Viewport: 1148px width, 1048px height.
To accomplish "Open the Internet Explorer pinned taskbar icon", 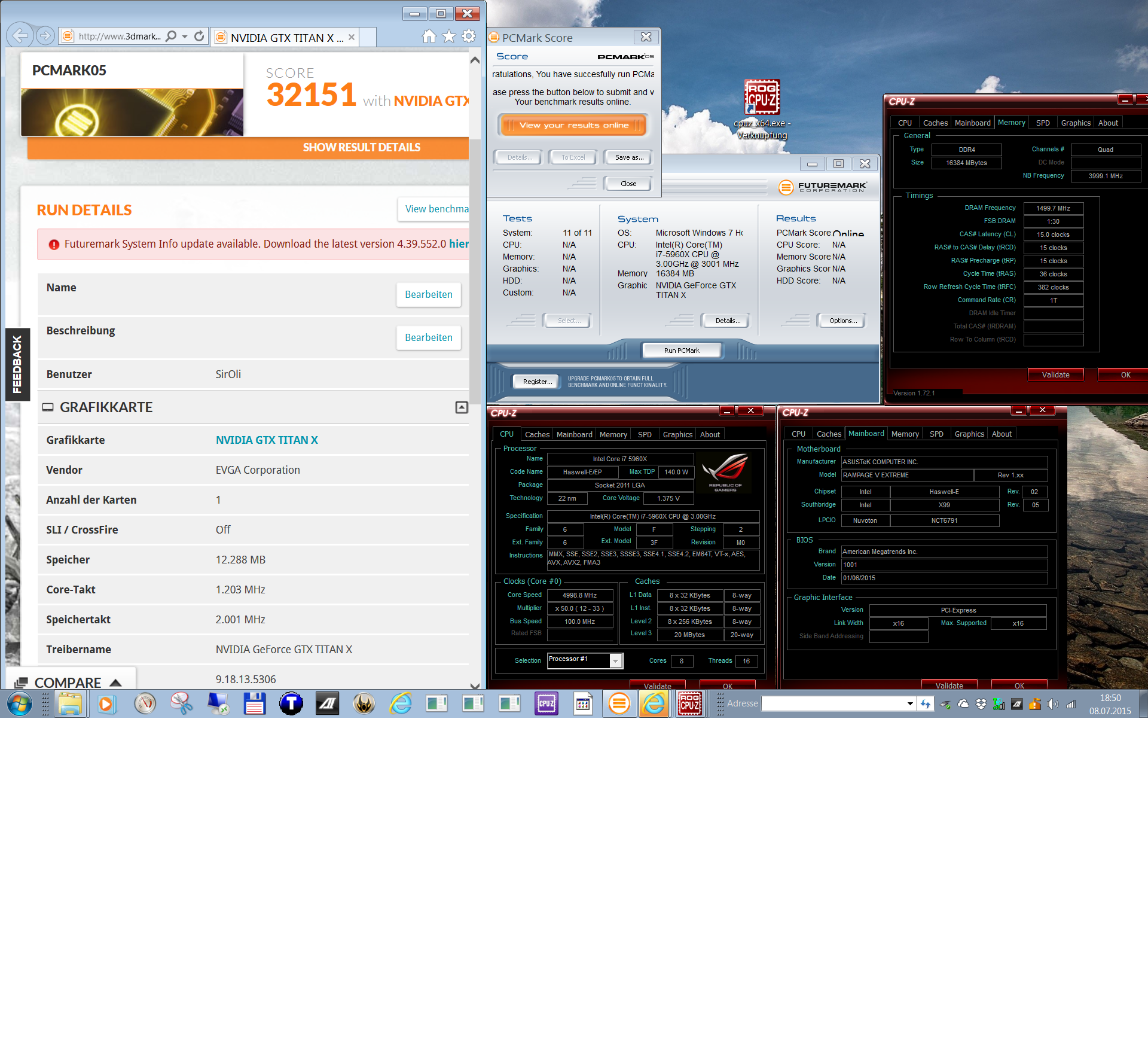I will click(400, 703).
